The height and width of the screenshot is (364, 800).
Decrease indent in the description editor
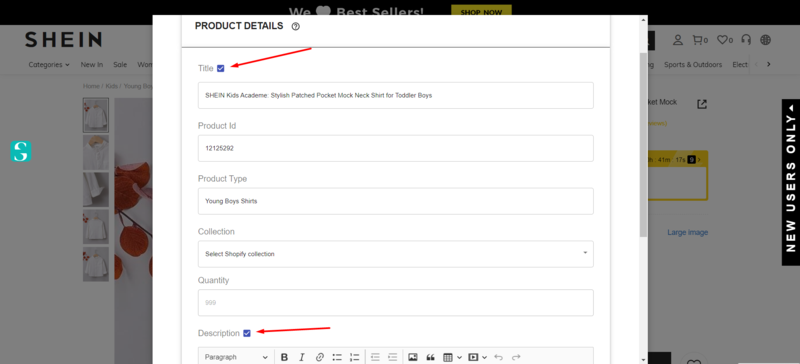375,357
